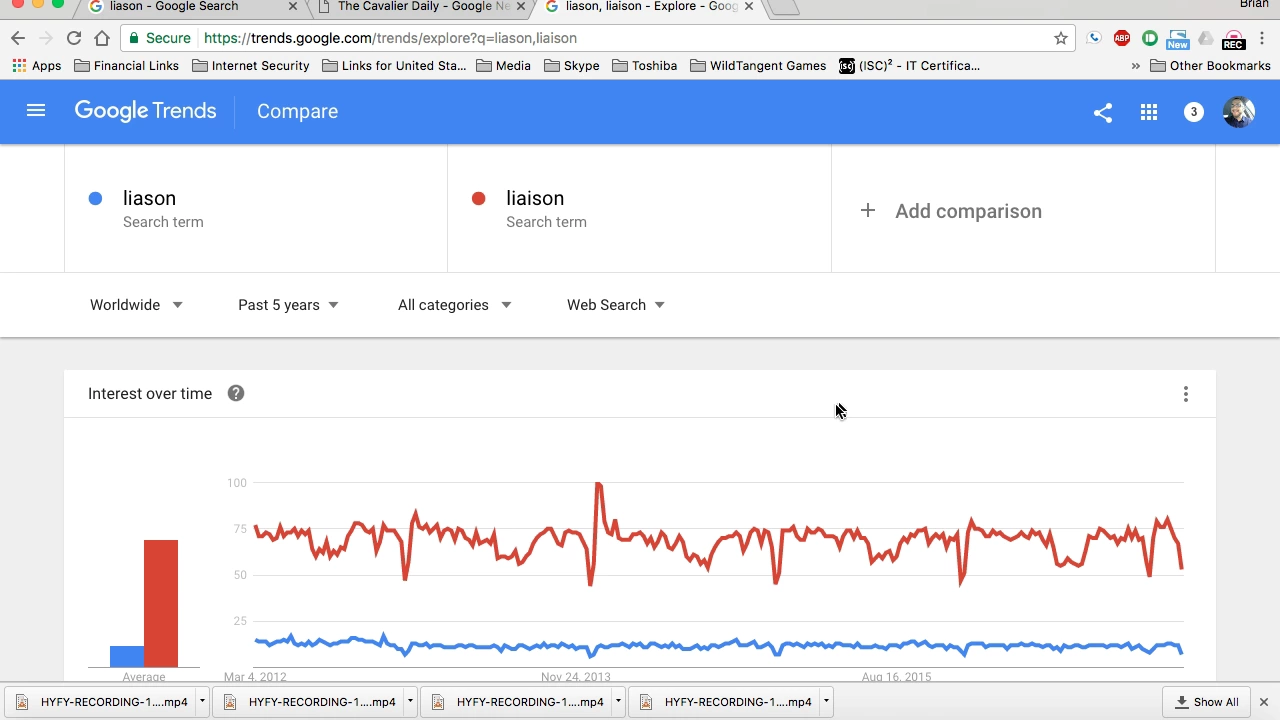Edit the liason search term
This screenshot has height=720, width=1280.
[149, 198]
